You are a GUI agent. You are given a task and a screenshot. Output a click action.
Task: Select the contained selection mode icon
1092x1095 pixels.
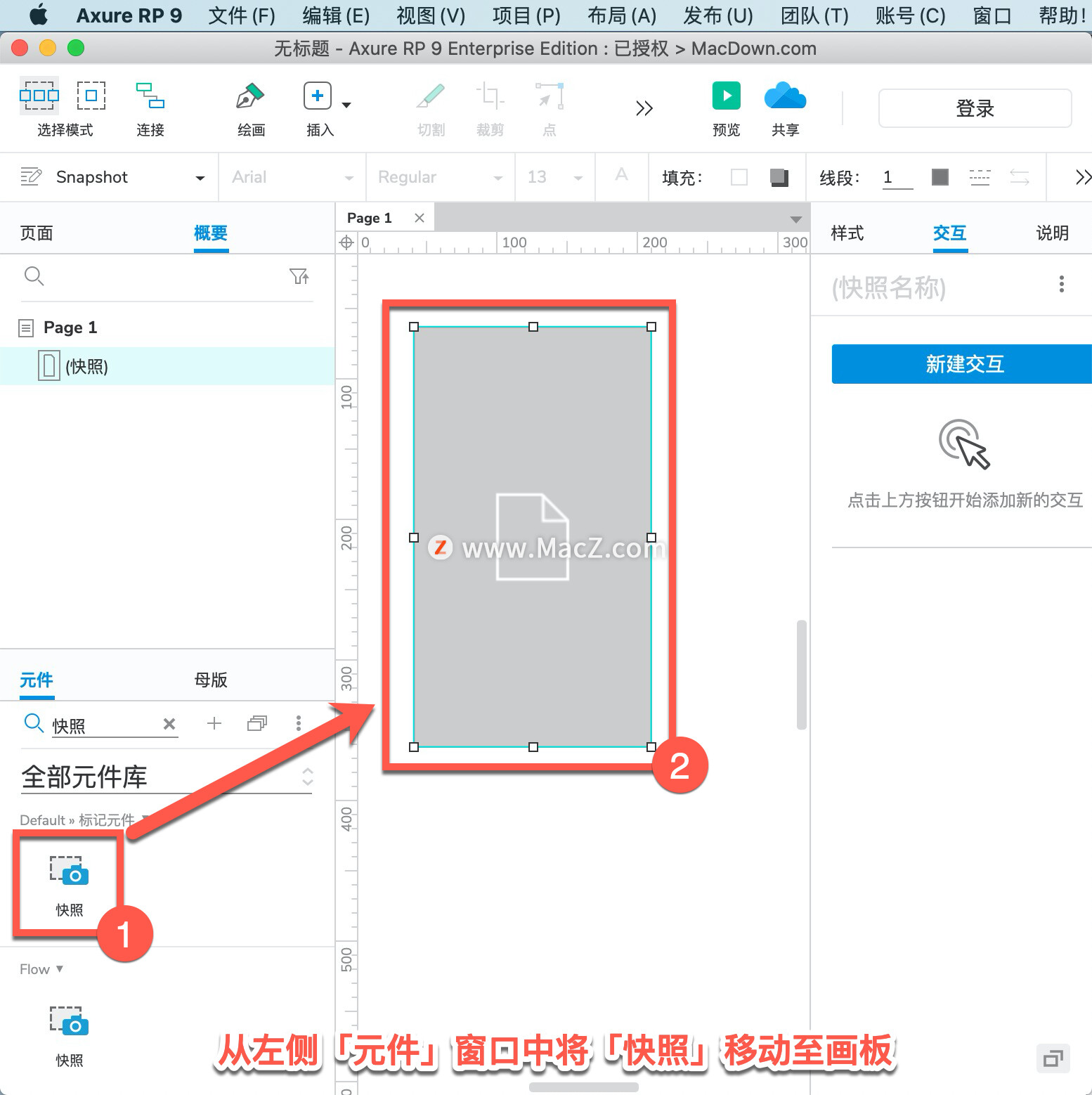click(91, 96)
